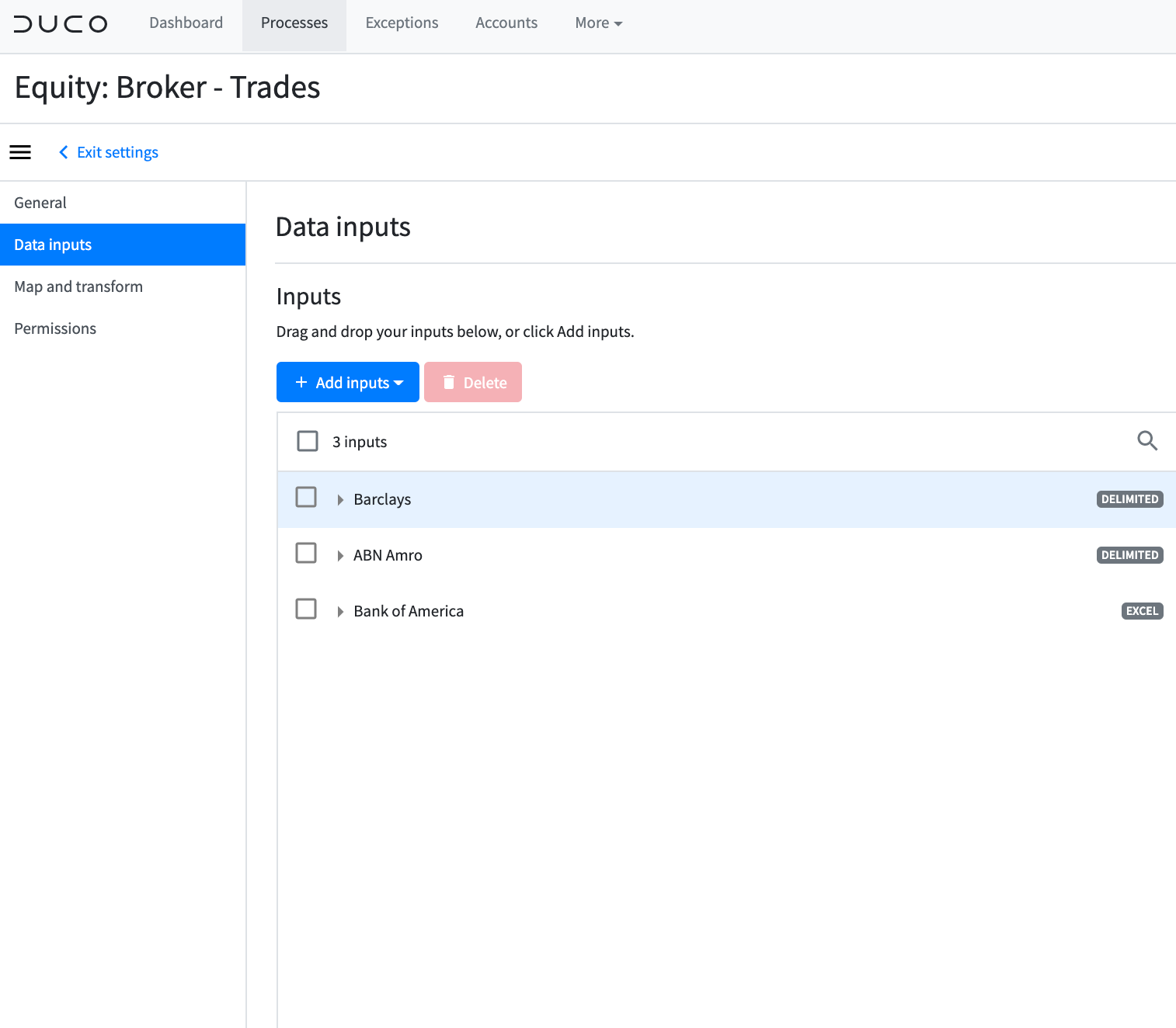Open the Permissions settings section

pyautogui.click(x=54, y=328)
